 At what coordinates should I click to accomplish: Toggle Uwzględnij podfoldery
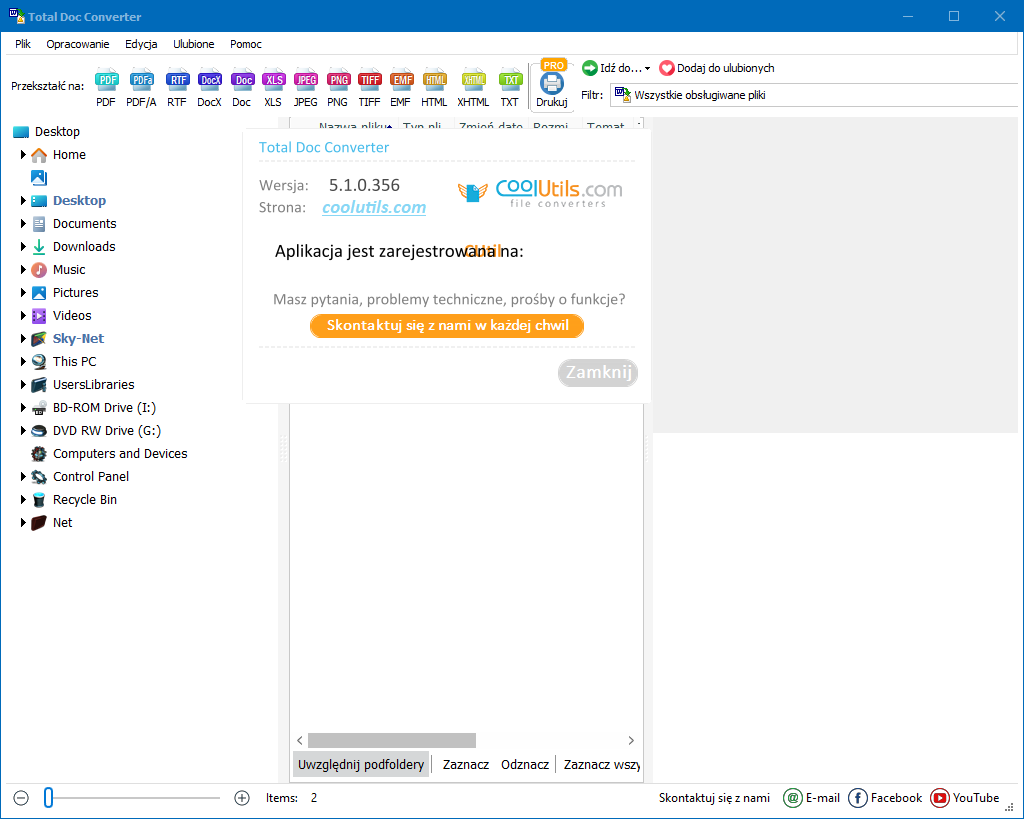coord(361,764)
